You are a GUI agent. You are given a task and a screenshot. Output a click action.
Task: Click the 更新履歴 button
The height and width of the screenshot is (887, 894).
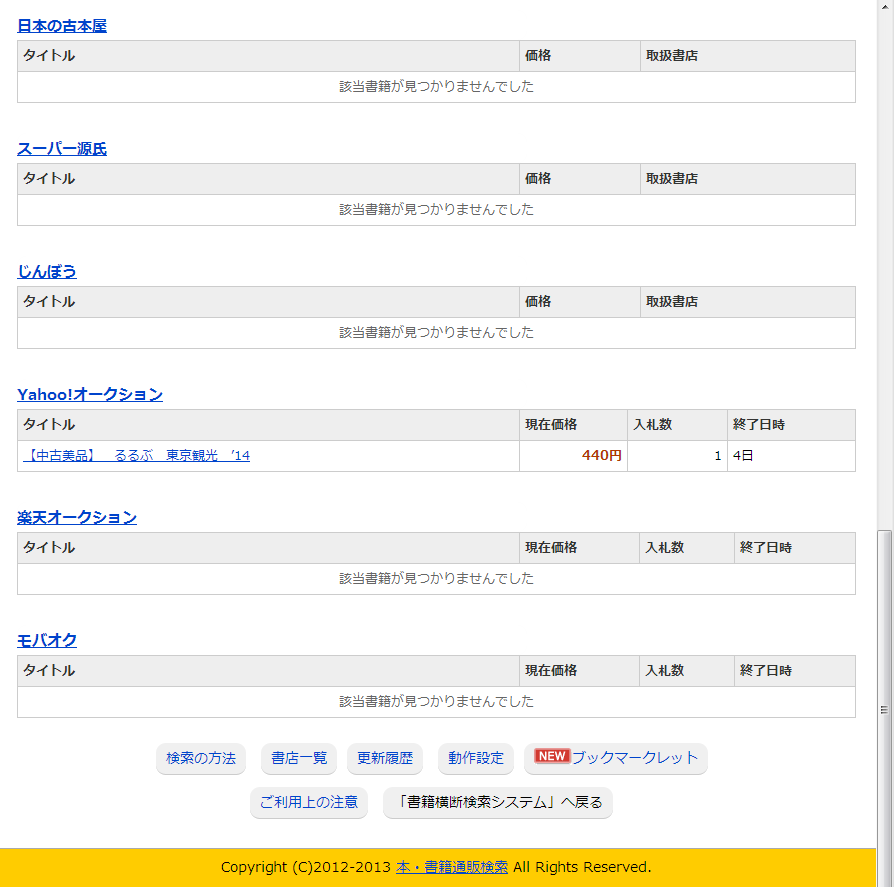pyautogui.click(x=385, y=758)
